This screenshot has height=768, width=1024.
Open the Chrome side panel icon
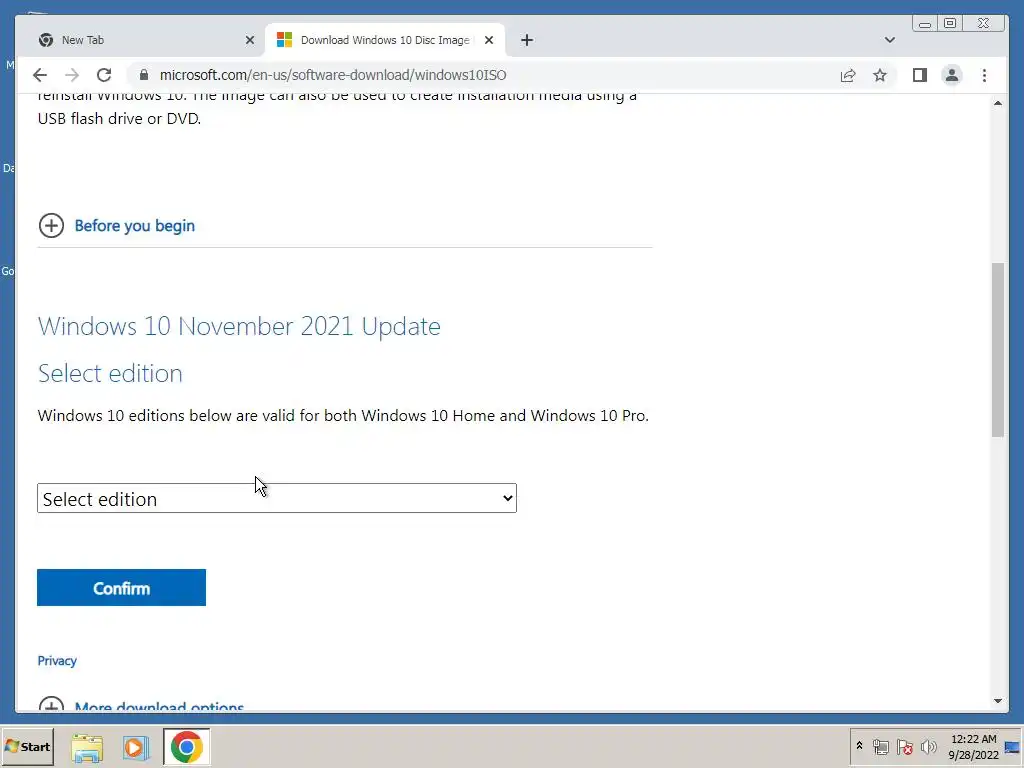(x=920, y=75)
